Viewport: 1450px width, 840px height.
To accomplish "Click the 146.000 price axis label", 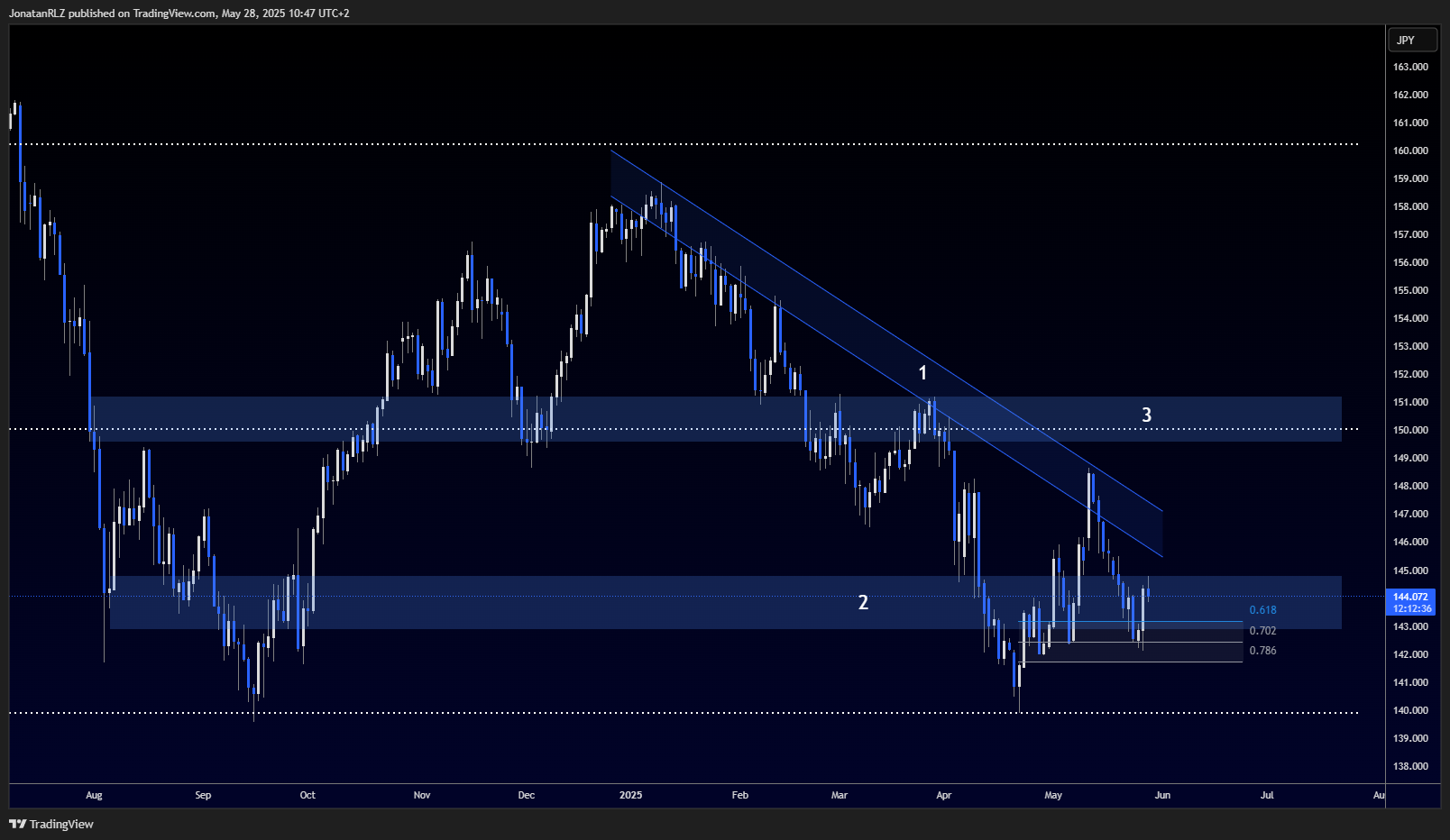I will point(1410,542).
